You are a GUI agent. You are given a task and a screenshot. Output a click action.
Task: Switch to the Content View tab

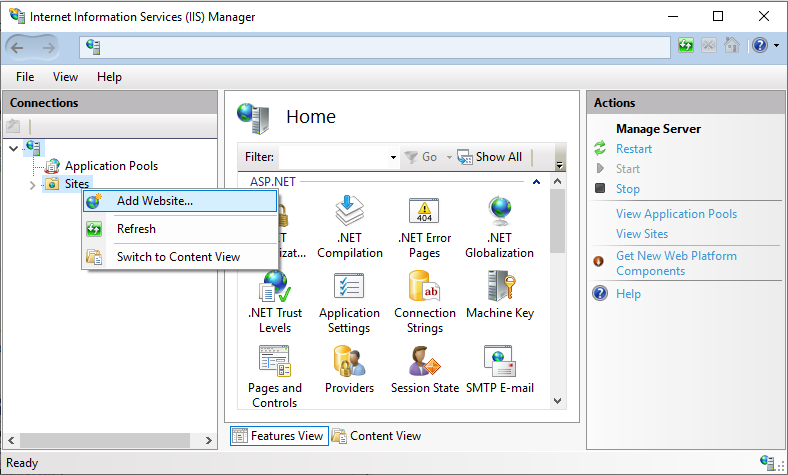coord(377,436)
